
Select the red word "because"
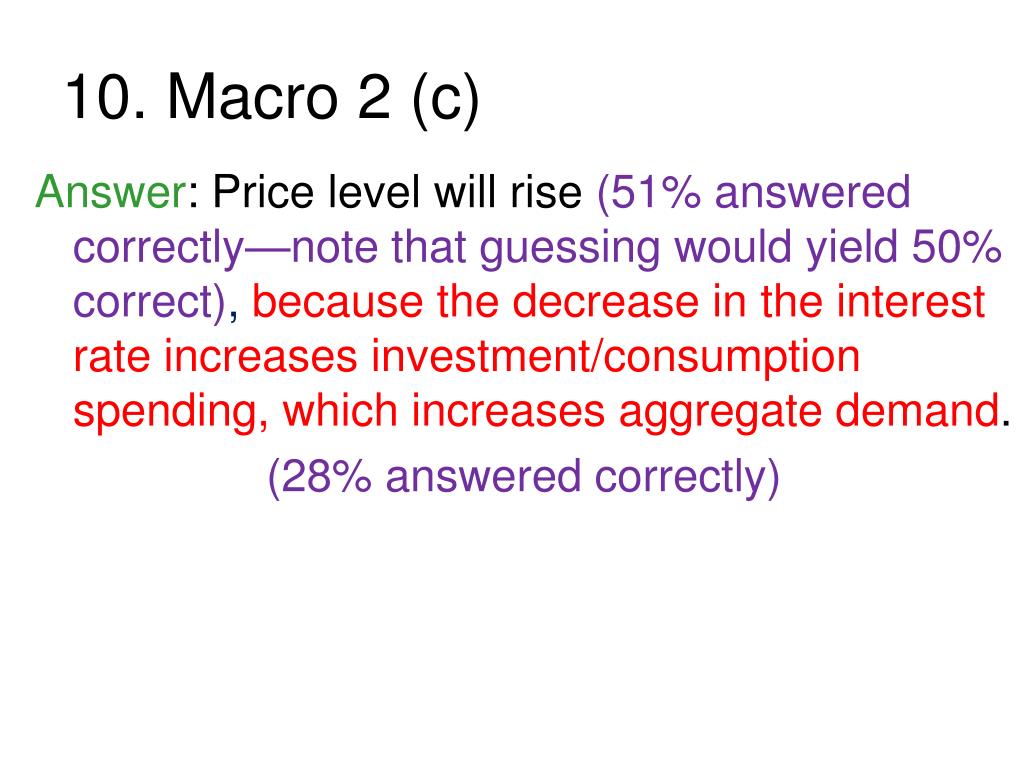(x=337, y=301)
